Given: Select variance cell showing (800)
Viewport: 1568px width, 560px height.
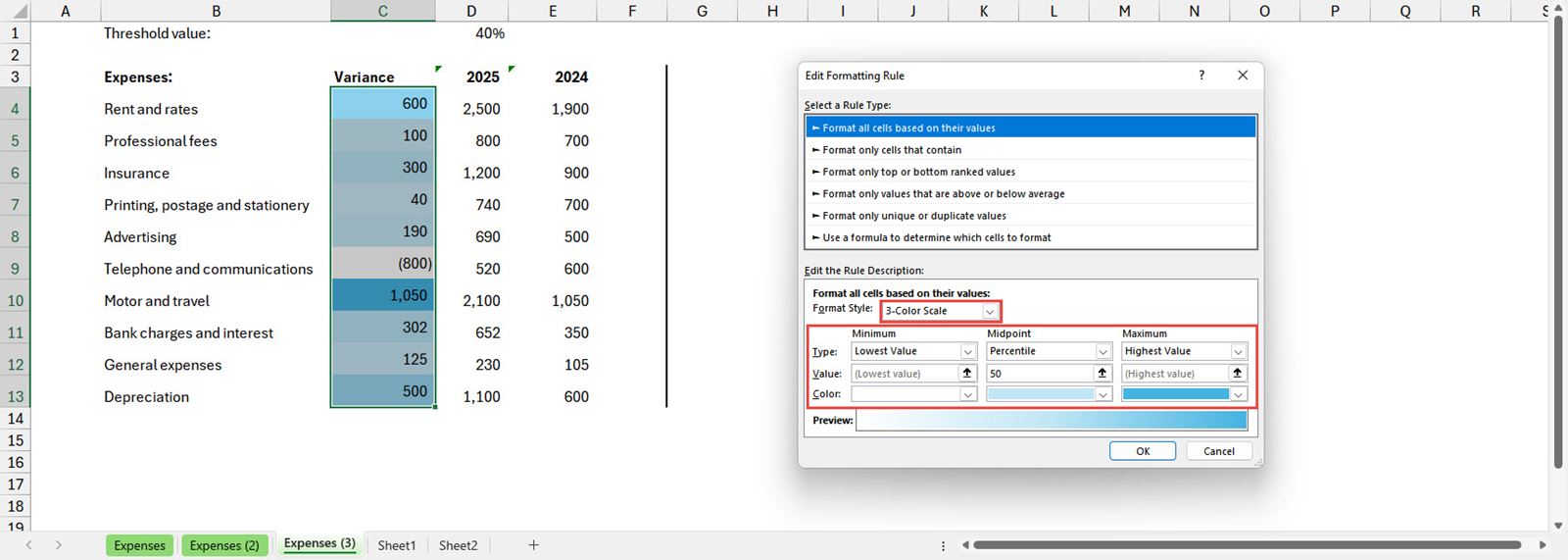Looking at the screenshot, I should (x=383, y=263).
